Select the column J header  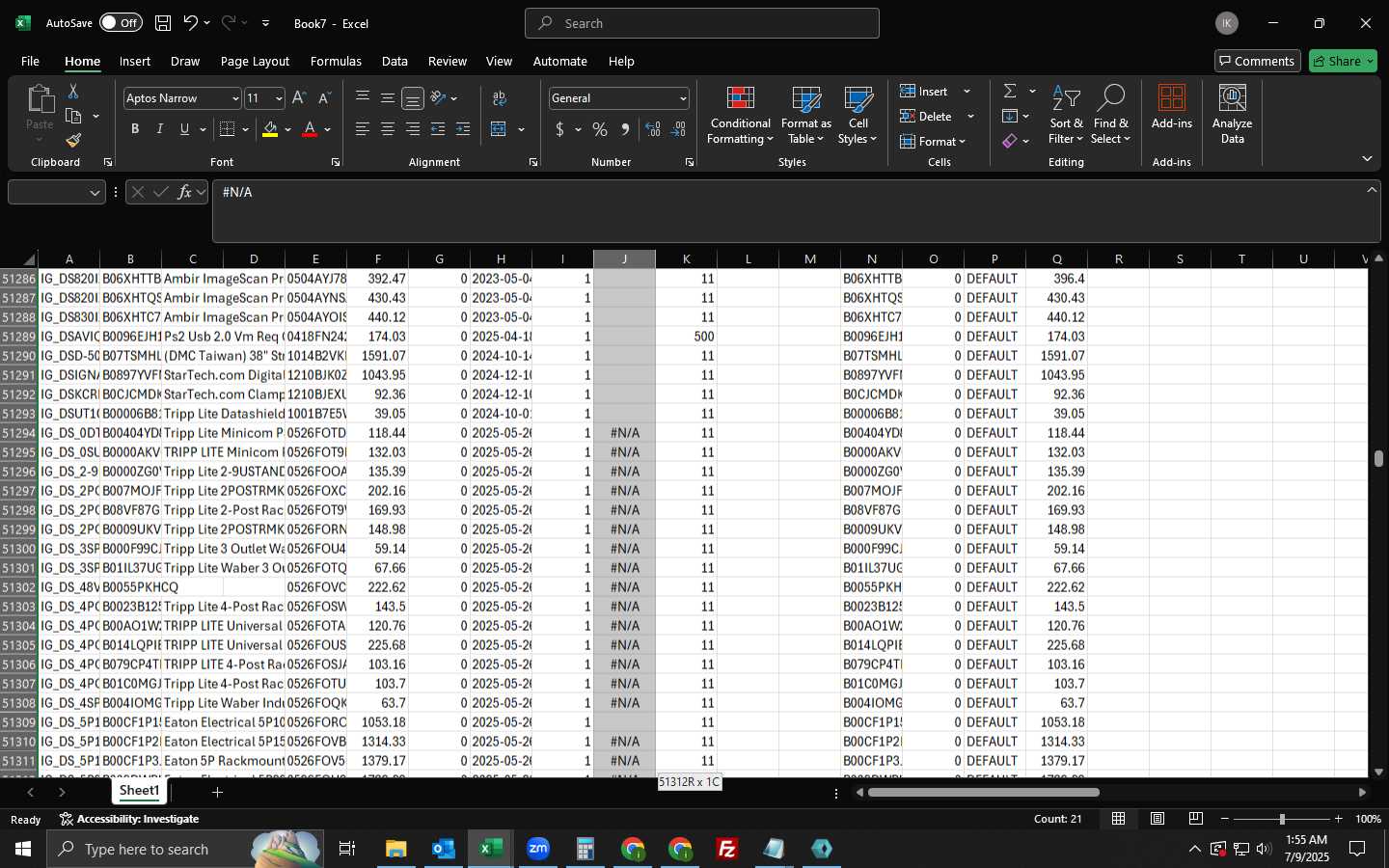point(625,258)
